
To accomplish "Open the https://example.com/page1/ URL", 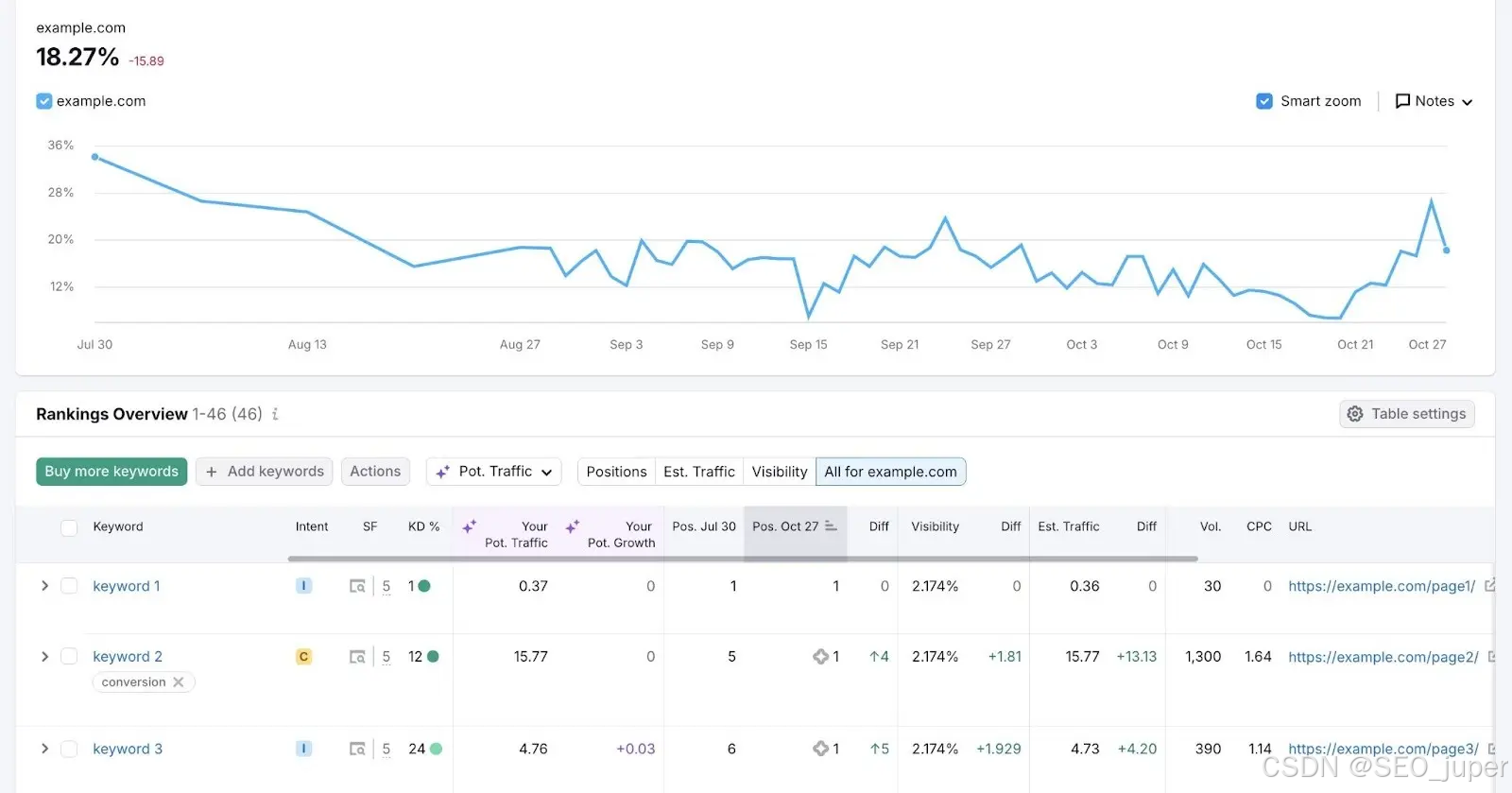I will (1382, 586).
